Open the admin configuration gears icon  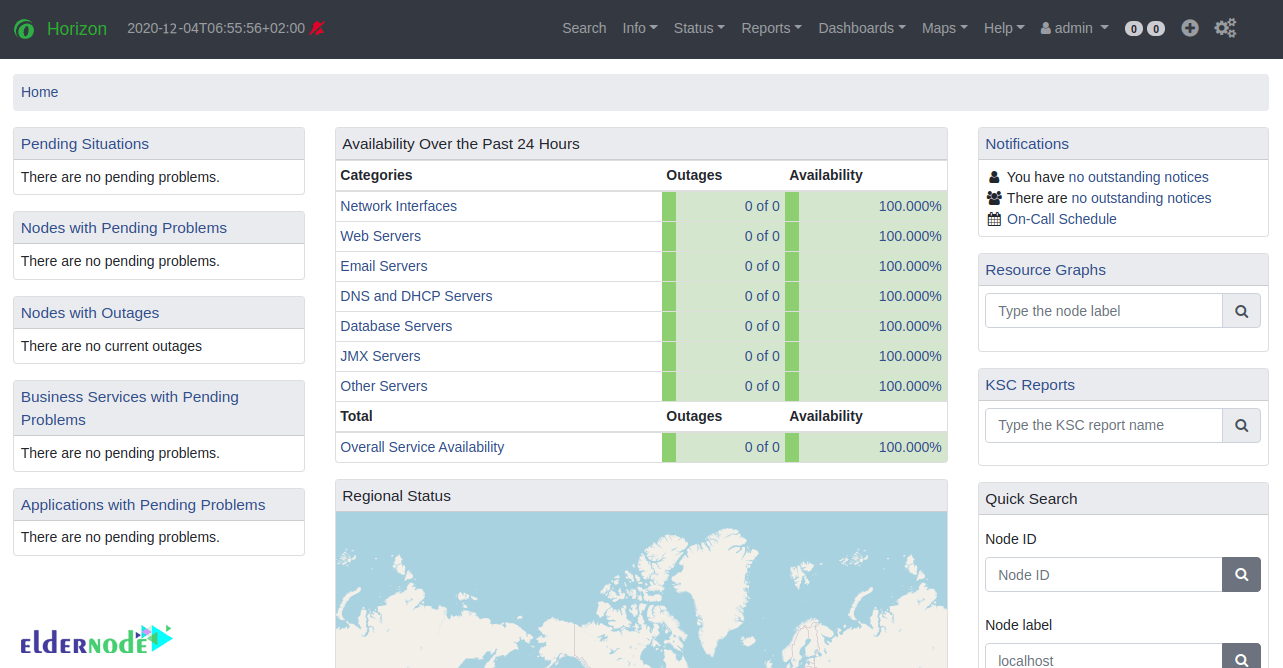tap(1225, 28)
